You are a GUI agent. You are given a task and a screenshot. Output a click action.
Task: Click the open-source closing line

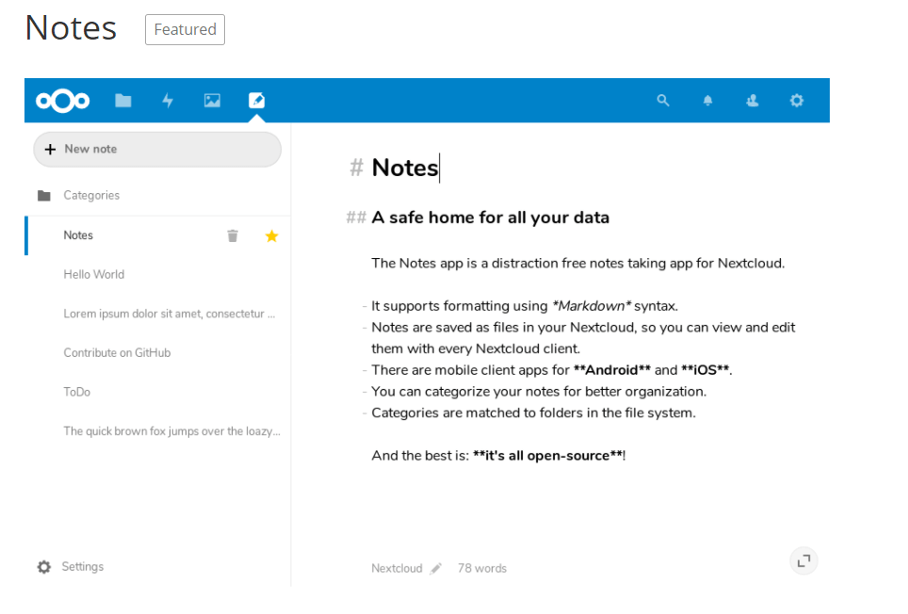point(499,456)
